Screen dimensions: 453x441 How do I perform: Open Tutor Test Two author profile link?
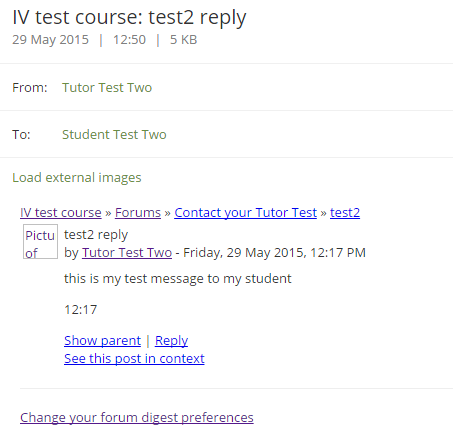pyautogui.click(x=127, y=253)
